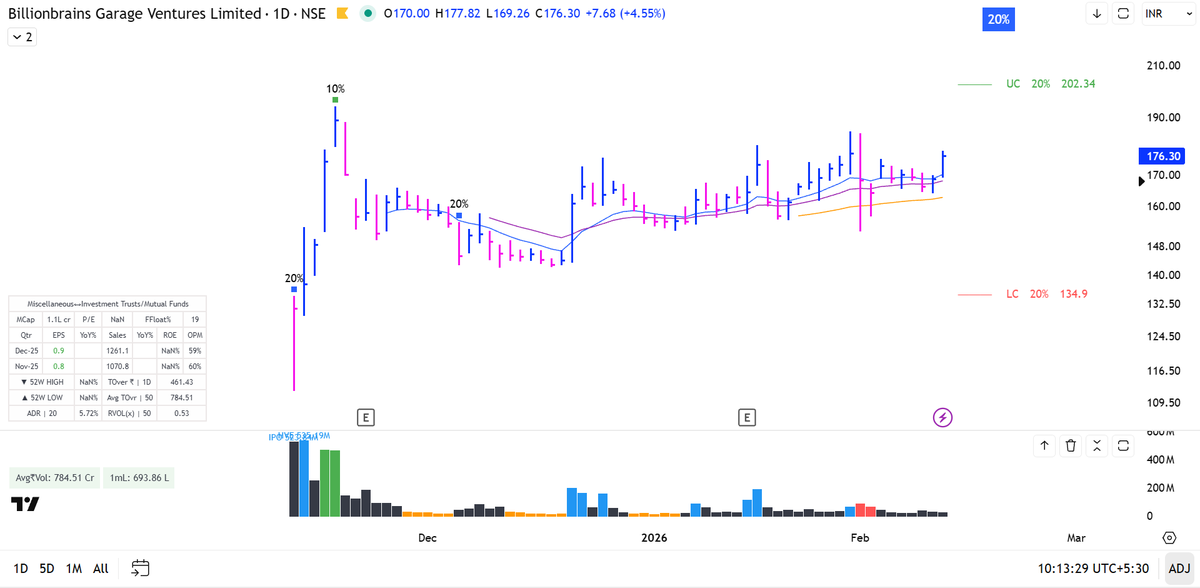The width and height of the screenshot is (1200, 588).
Task: Open chart settings hexagon gear icon
Action: tap(1169, 537)
